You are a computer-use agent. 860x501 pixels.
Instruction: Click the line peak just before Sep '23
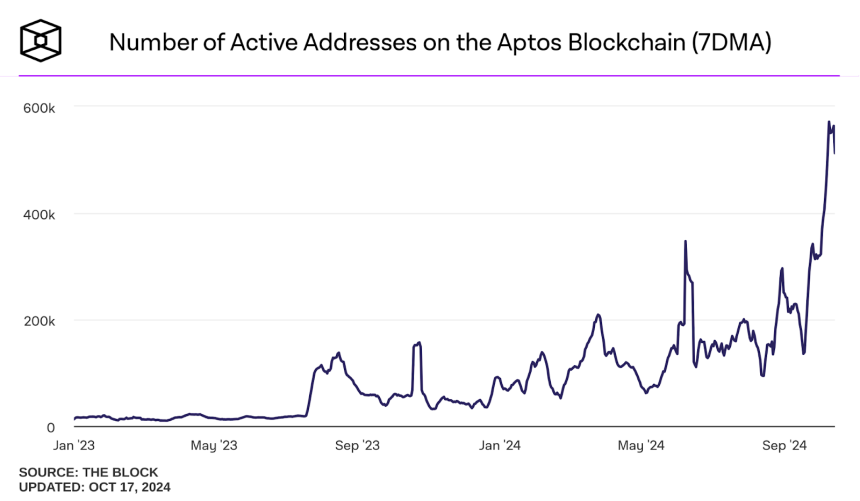click(339, 353)
